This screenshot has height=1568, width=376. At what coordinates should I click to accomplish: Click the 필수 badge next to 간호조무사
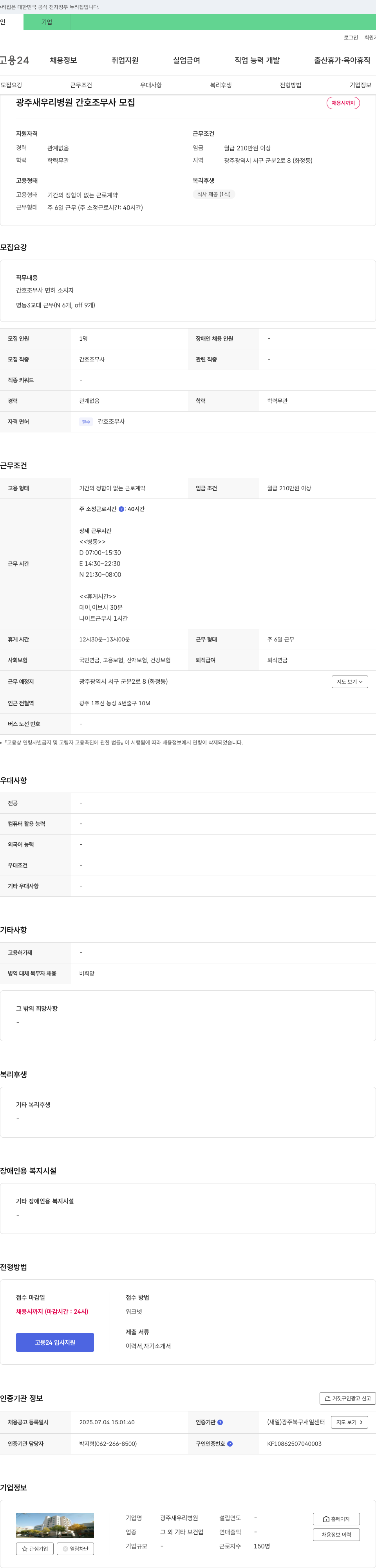click(x=86, y=422)
